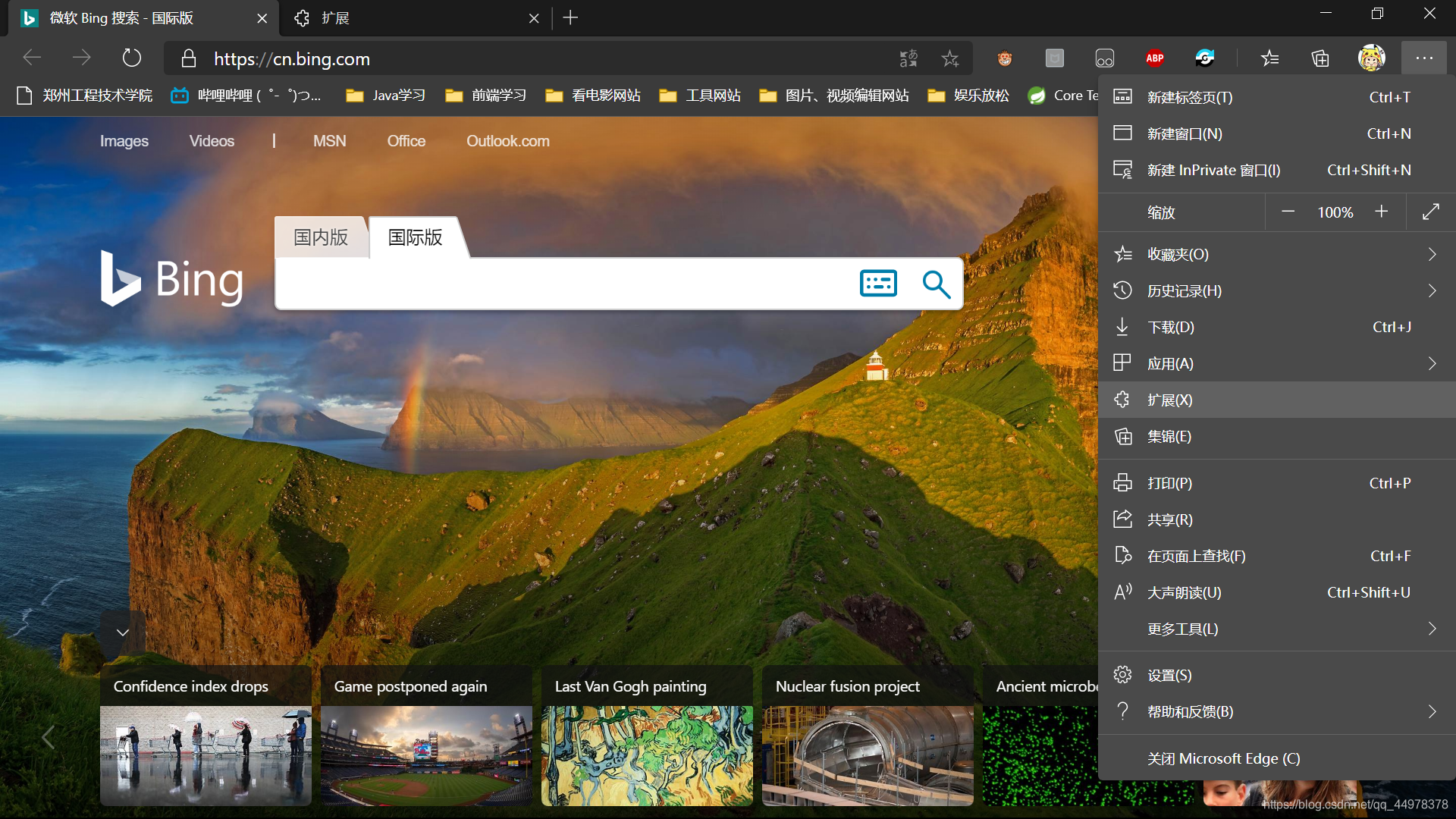Screen dimensions: 1456x819
Task: Increase zoom with the plus button
Action: 1381,212
